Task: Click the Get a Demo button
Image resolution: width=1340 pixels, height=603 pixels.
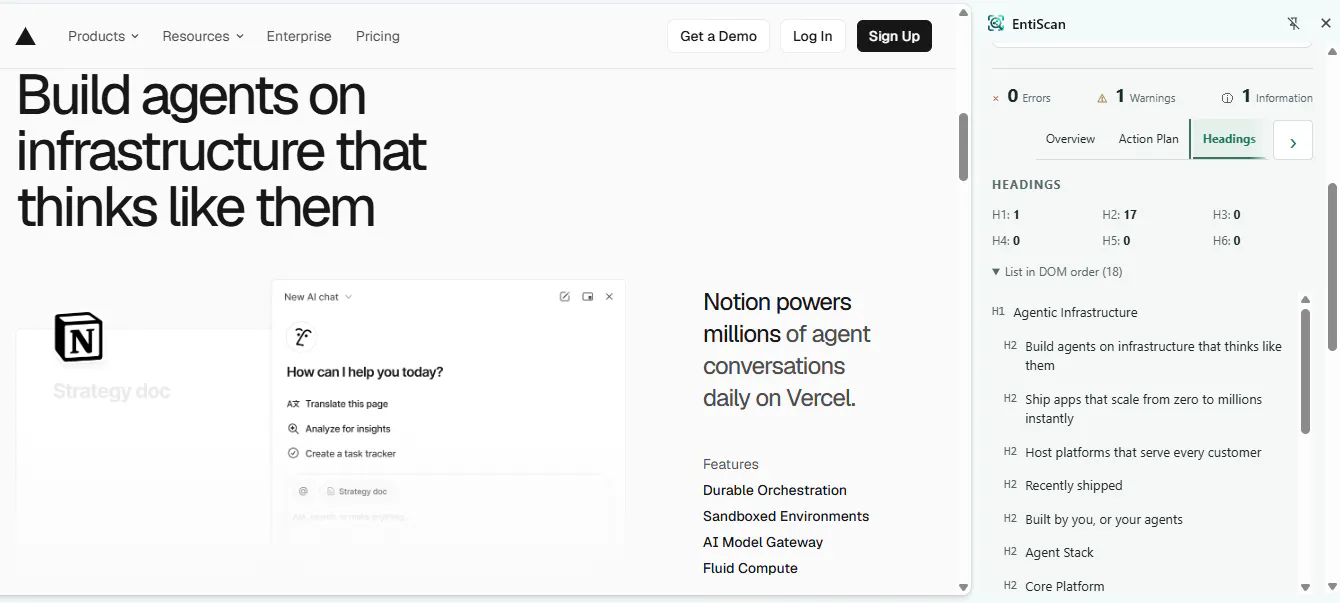Action: (x=719, y=36)
